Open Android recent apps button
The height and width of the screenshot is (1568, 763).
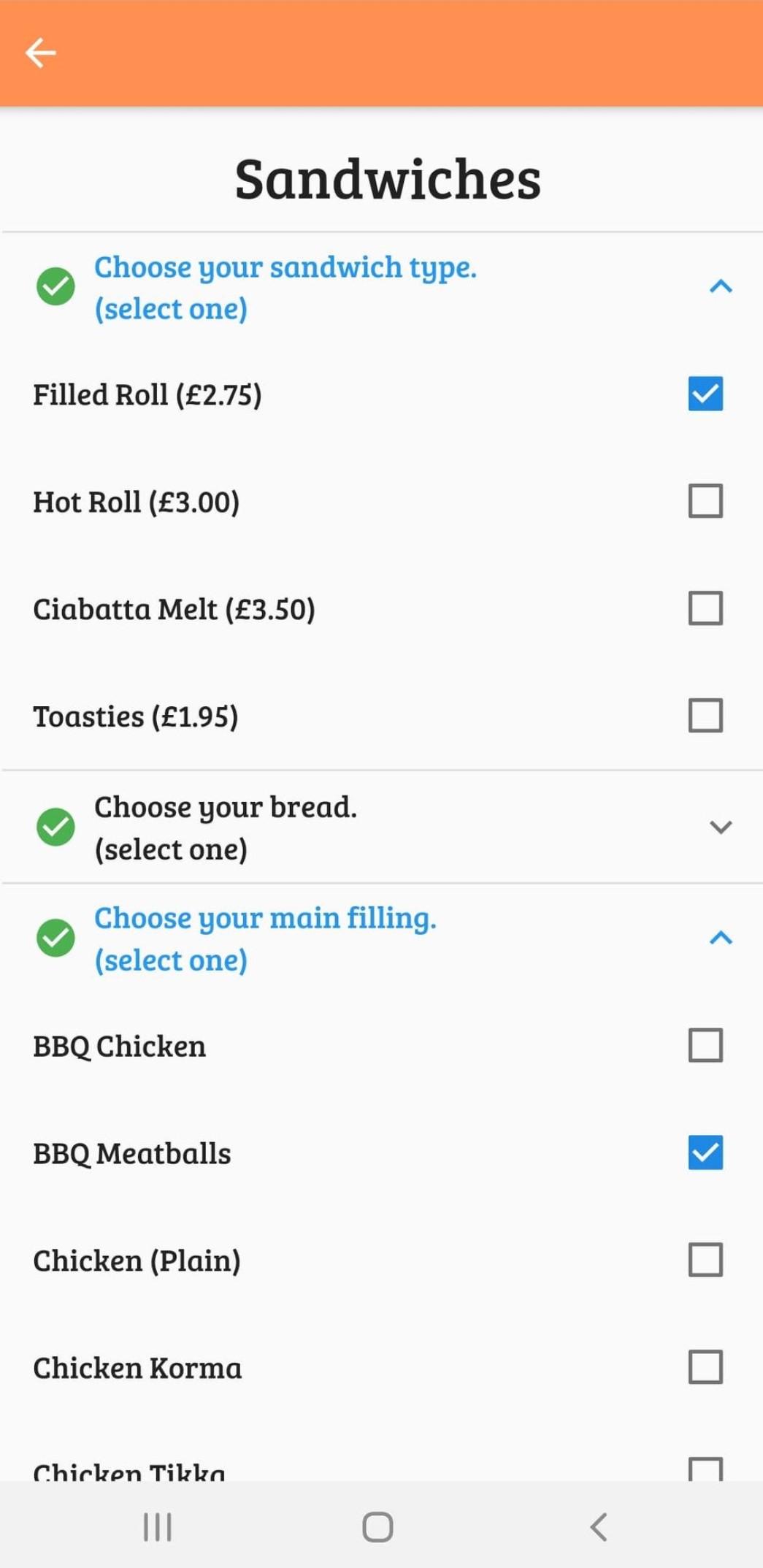tap(157, 1526)
